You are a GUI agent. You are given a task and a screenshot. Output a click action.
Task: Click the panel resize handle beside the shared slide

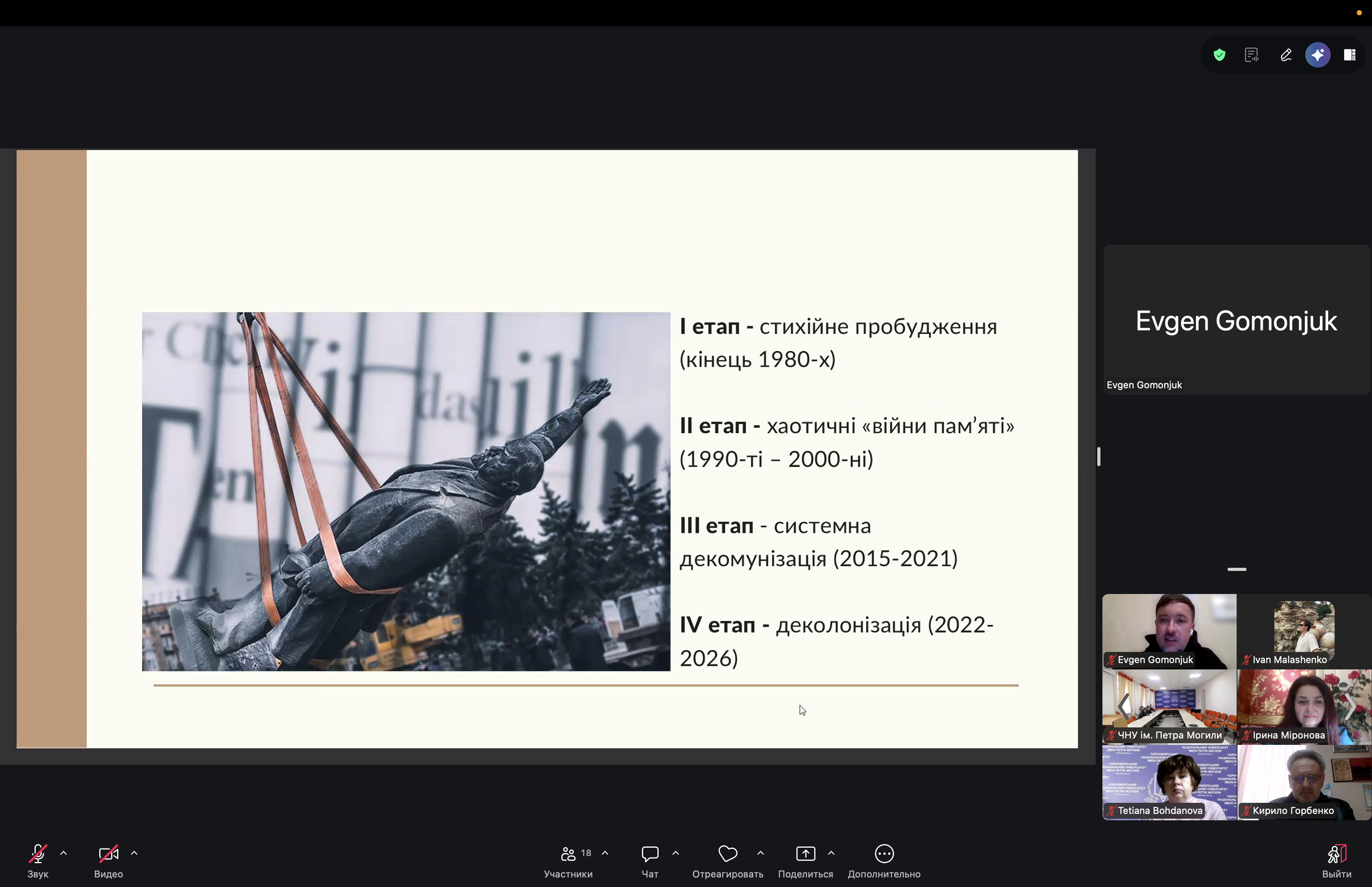point(1098,457)
